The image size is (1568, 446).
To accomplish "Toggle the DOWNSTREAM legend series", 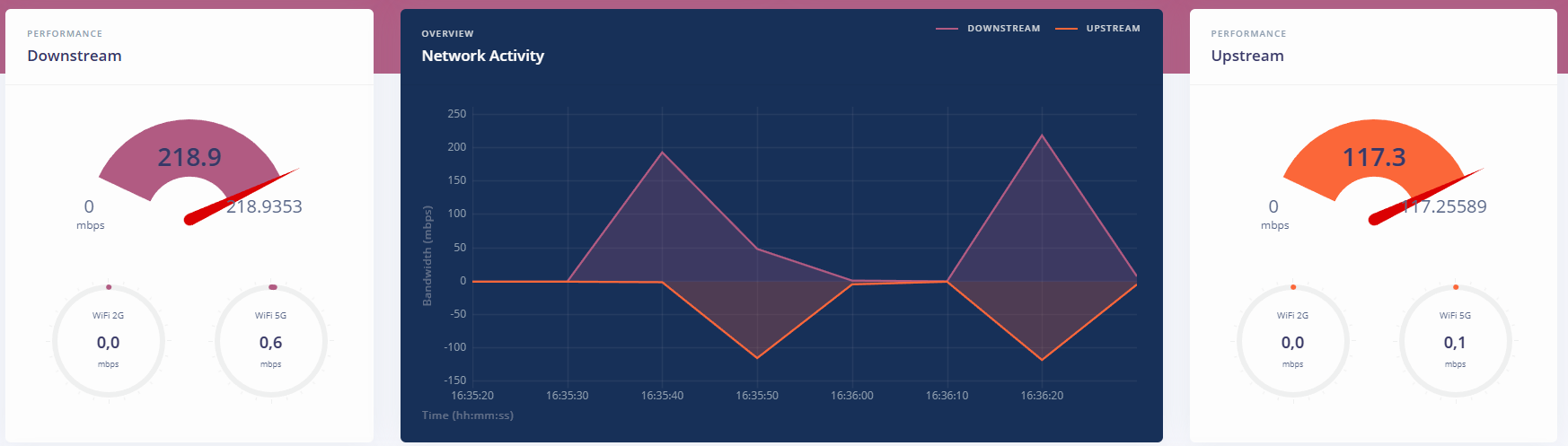I will click(x=988, y=29).
